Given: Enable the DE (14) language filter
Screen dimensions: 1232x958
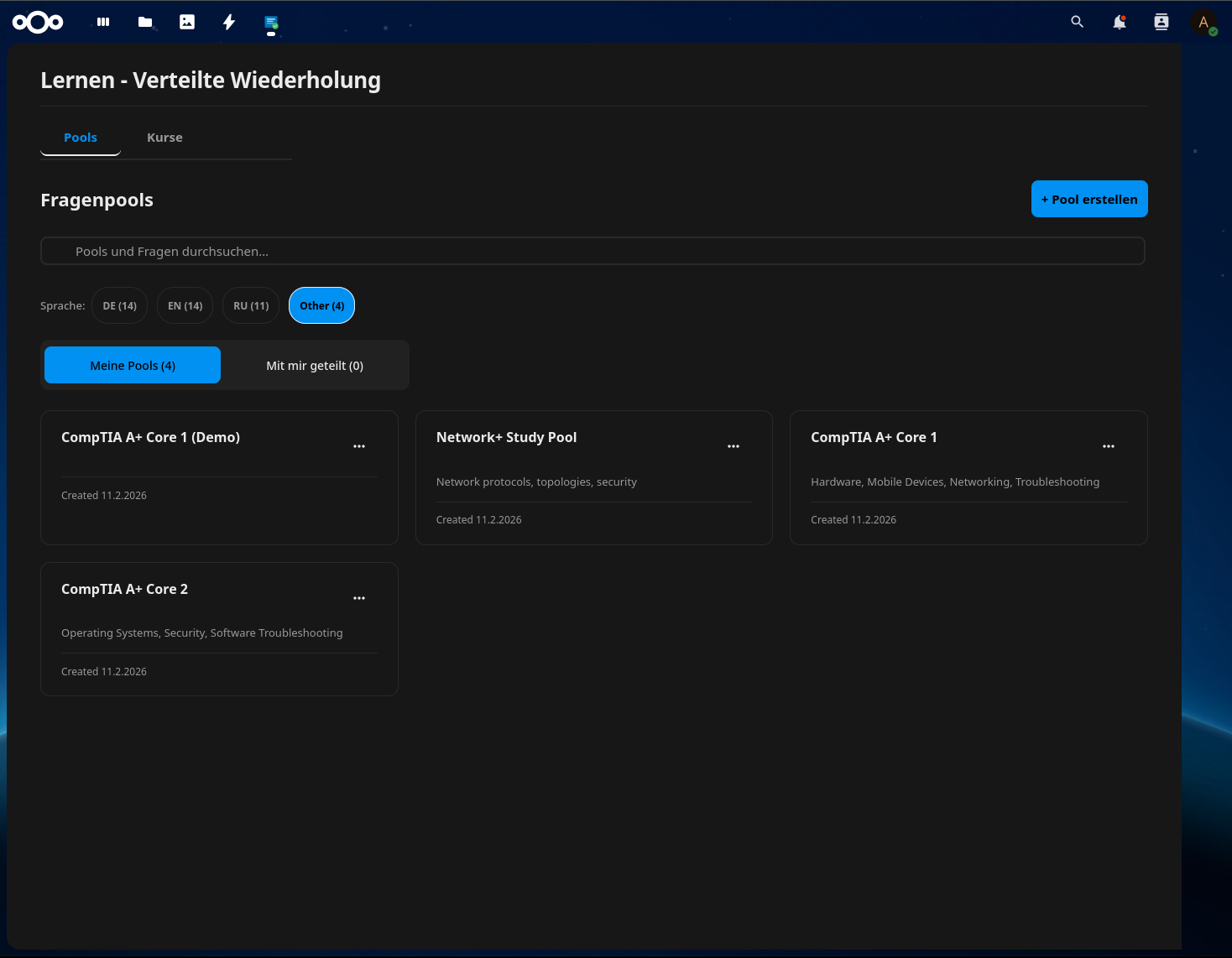Looking at the screenshot, I should (119, 305).
